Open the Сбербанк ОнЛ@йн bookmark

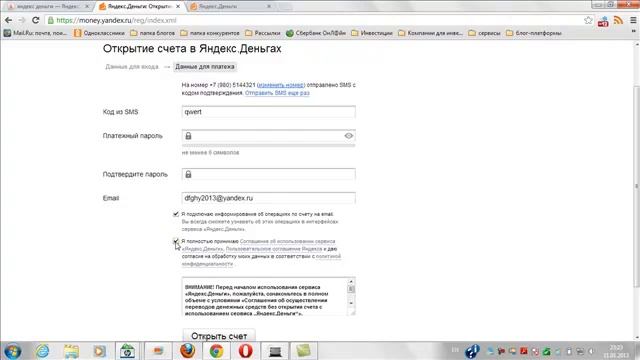316,33
